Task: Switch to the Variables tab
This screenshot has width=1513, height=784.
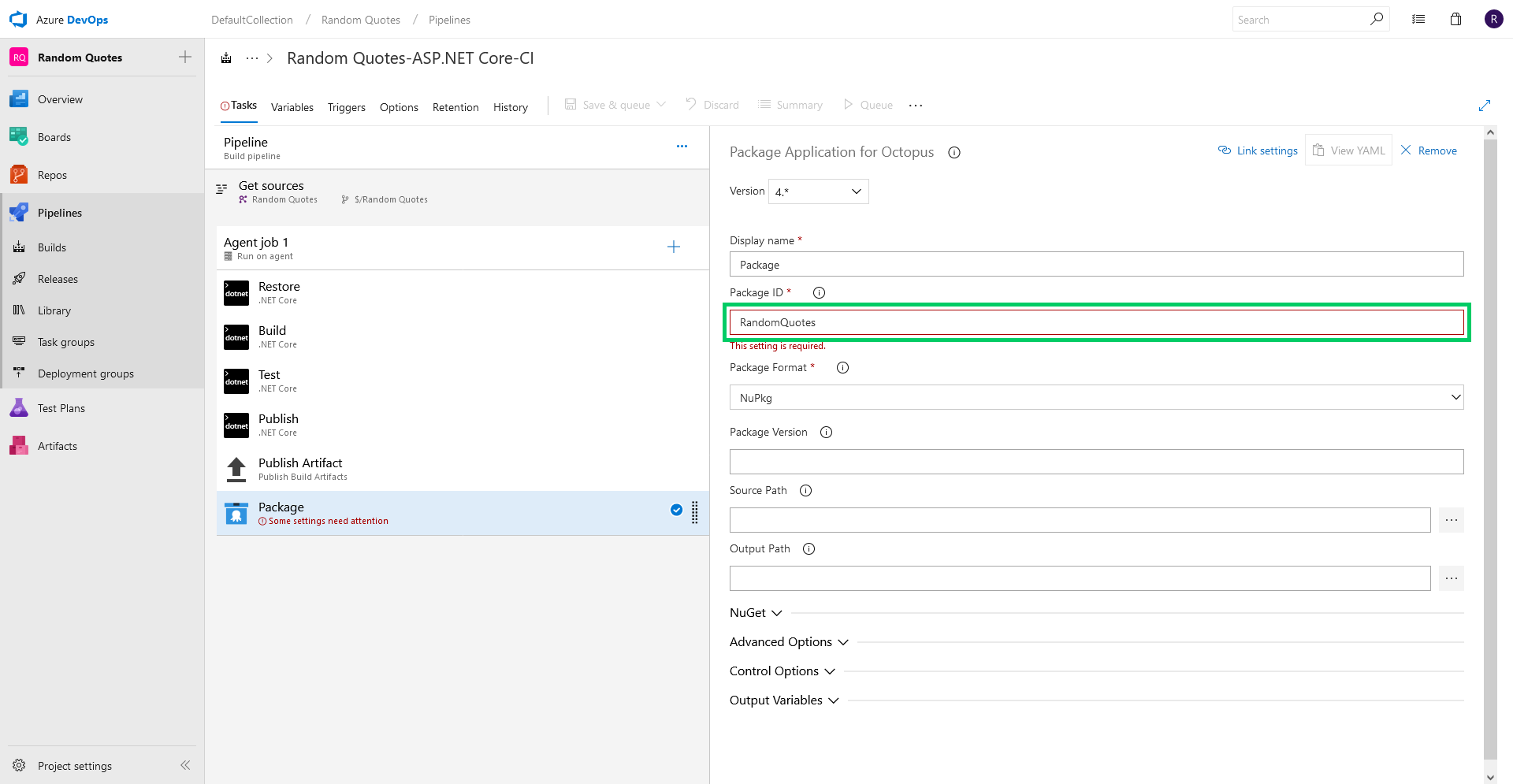Action: click(292, 107)
